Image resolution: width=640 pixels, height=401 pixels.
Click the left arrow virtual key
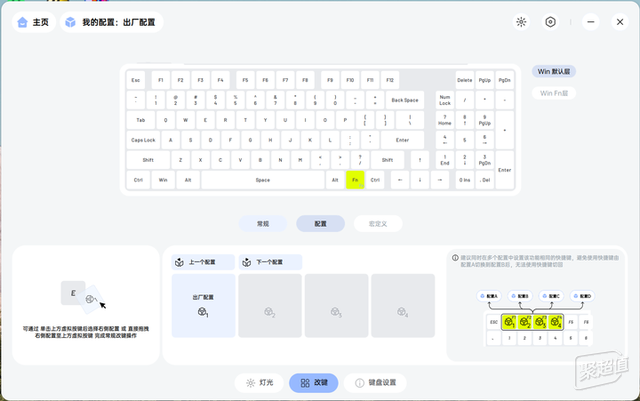click(x=400, y=180)
